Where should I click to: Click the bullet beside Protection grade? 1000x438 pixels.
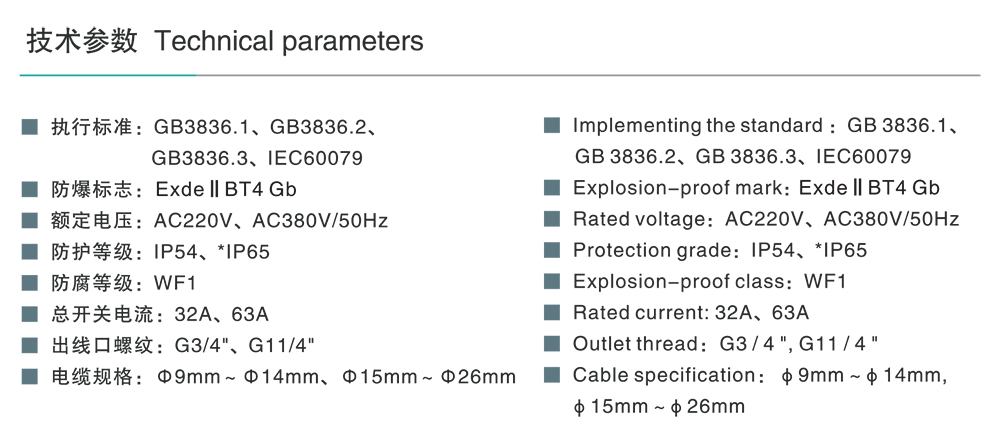551,250
